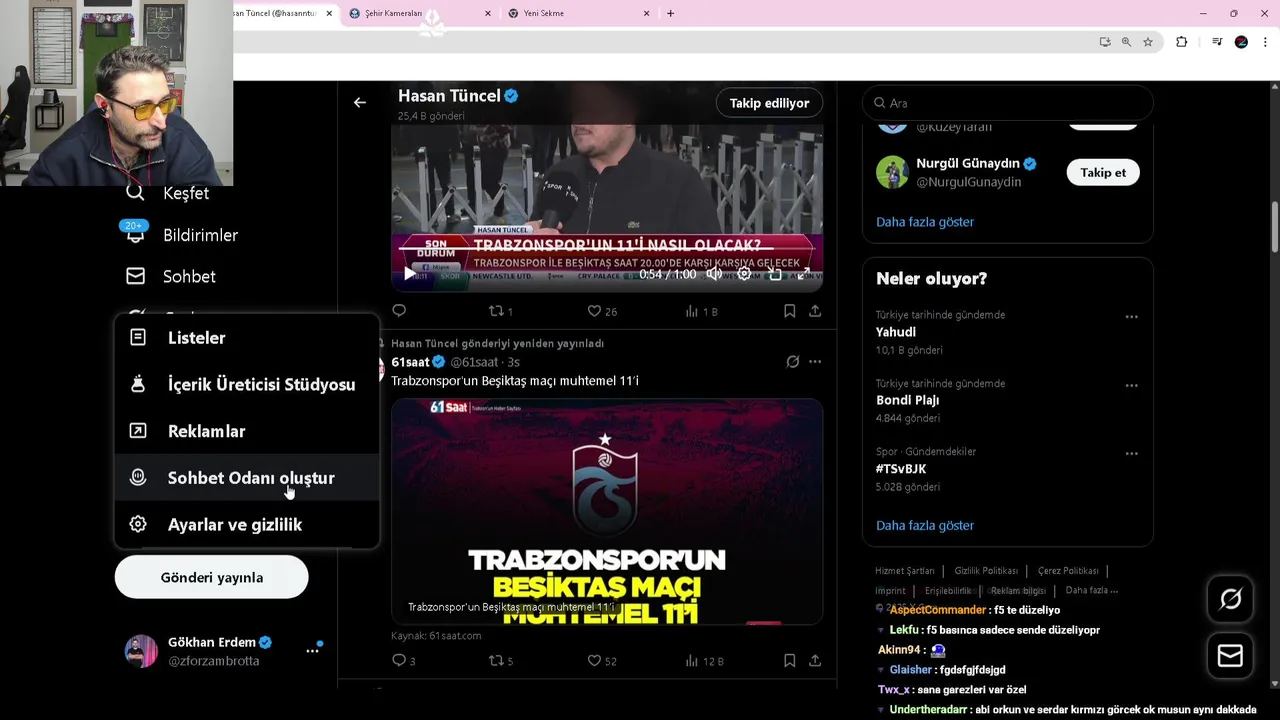
Task: Follow Nurgül Günaydın with Takip et
Action: [x=1103, y=172]
